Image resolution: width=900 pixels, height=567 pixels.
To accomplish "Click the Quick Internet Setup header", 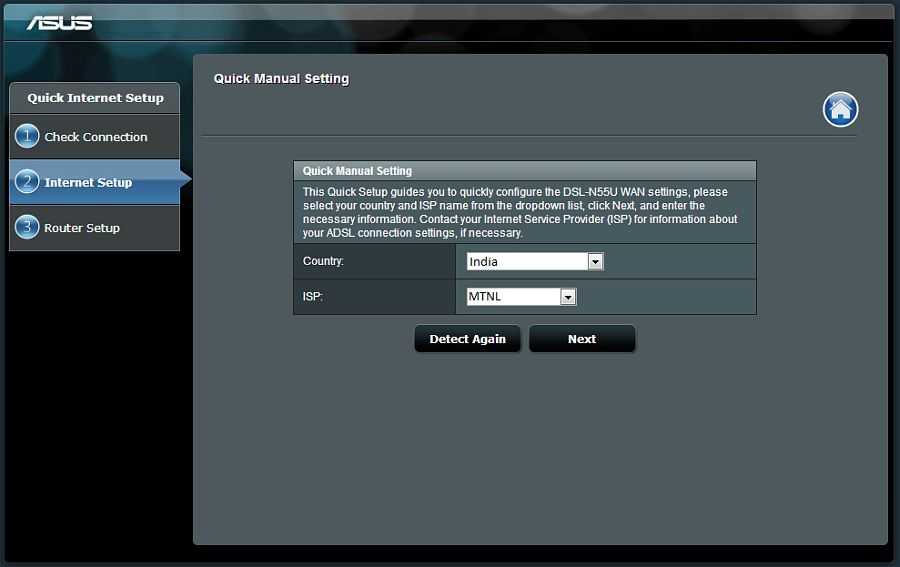I will [95, 98].
